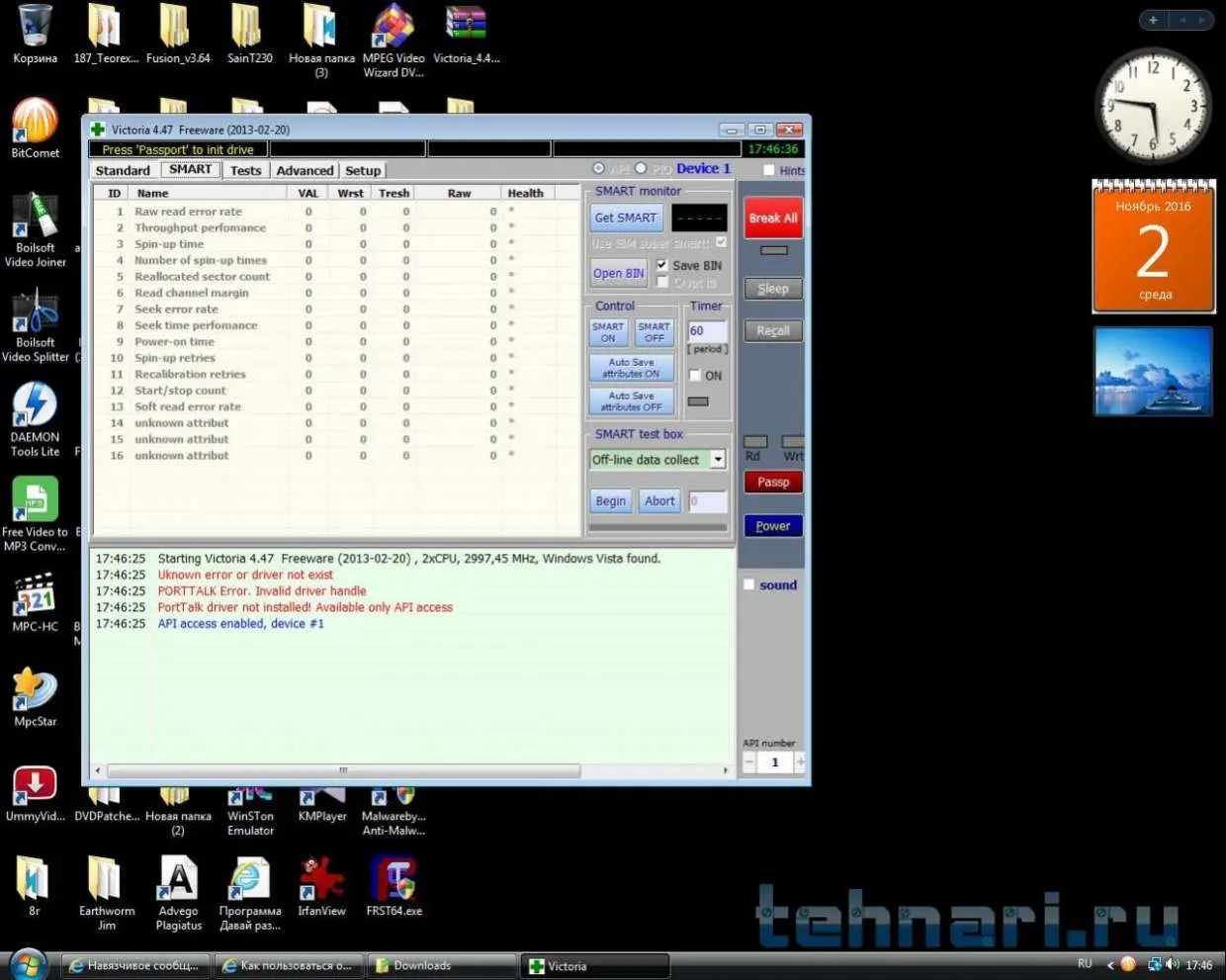Increase the API number with plus
This screenshot has width=1226, height=980.
point(799,761)
